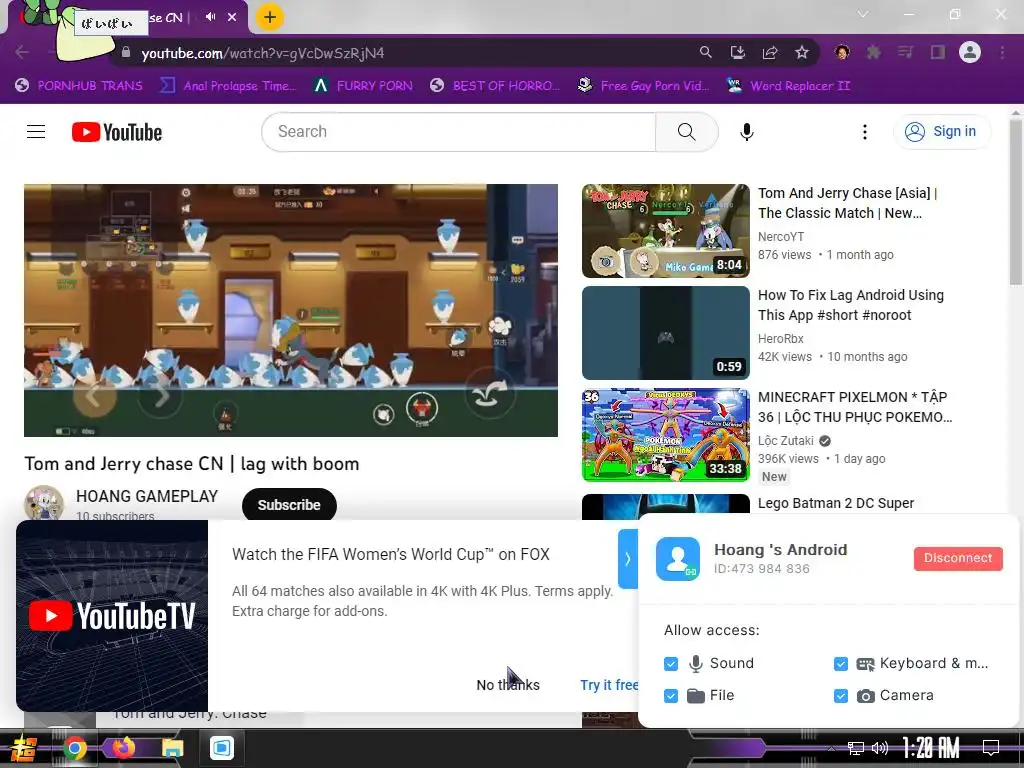Uncheck the Sound access checkbox
This screenshot has height=768, width=1024.
tap(671, 664)
